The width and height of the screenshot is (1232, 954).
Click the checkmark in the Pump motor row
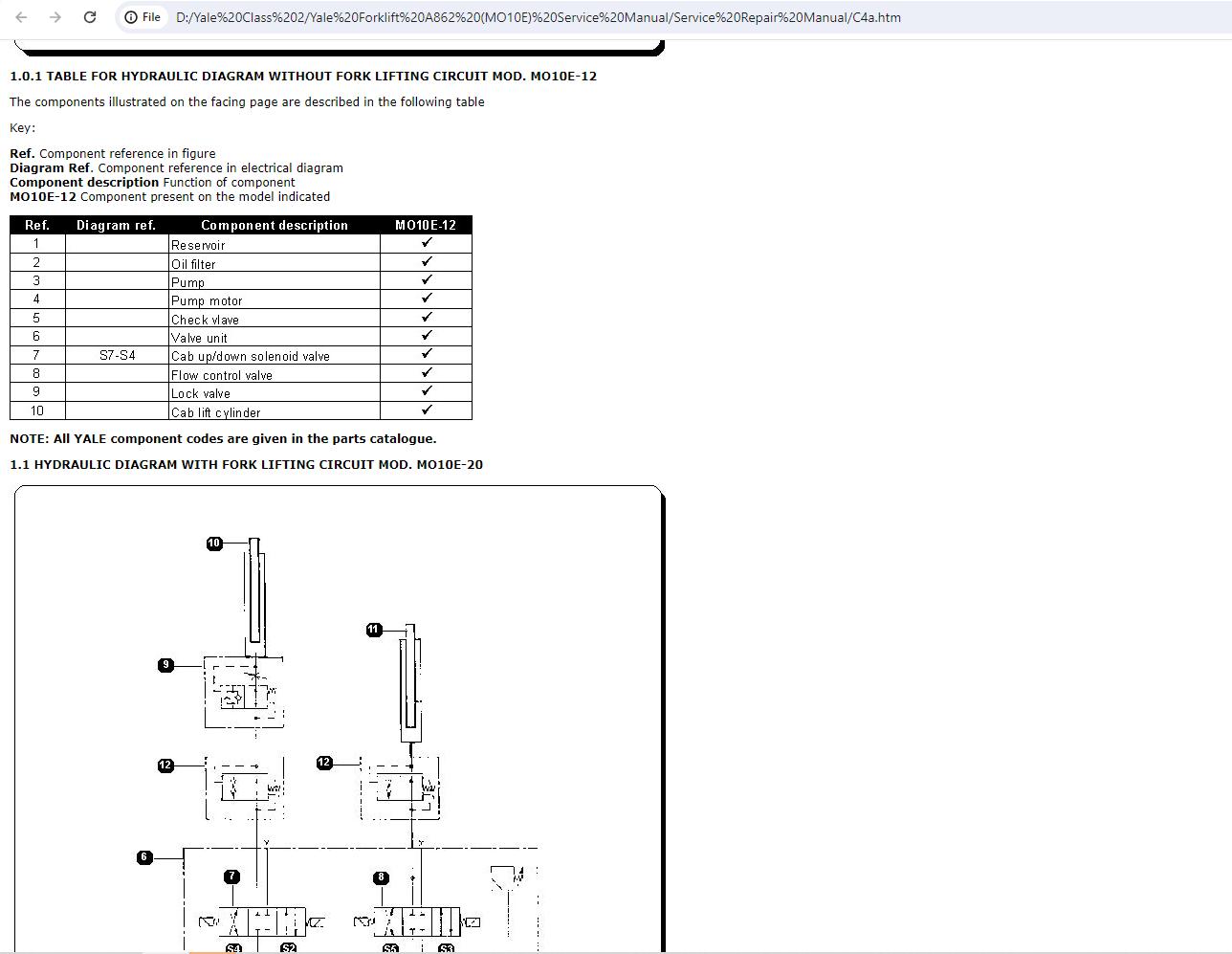[427, 299]
